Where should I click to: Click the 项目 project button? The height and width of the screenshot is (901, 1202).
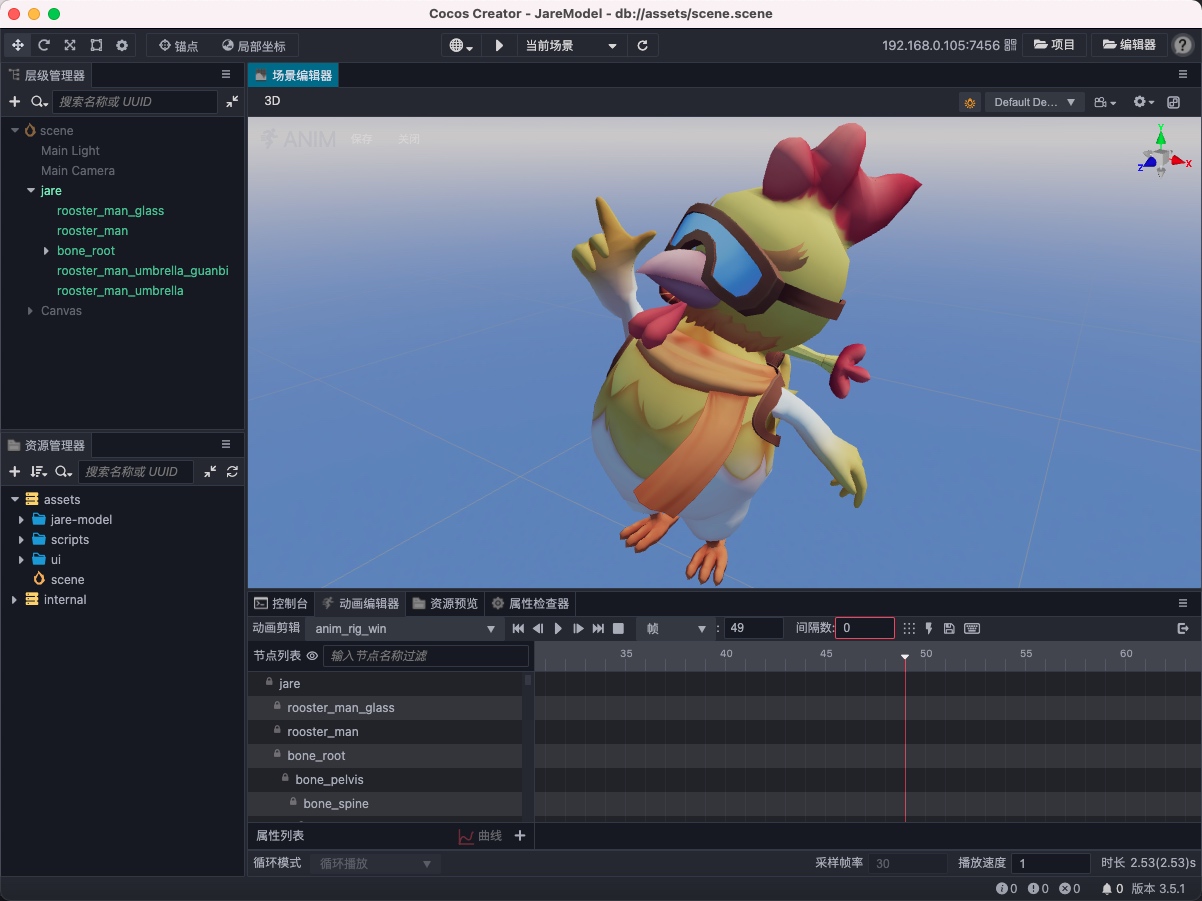1055,45
